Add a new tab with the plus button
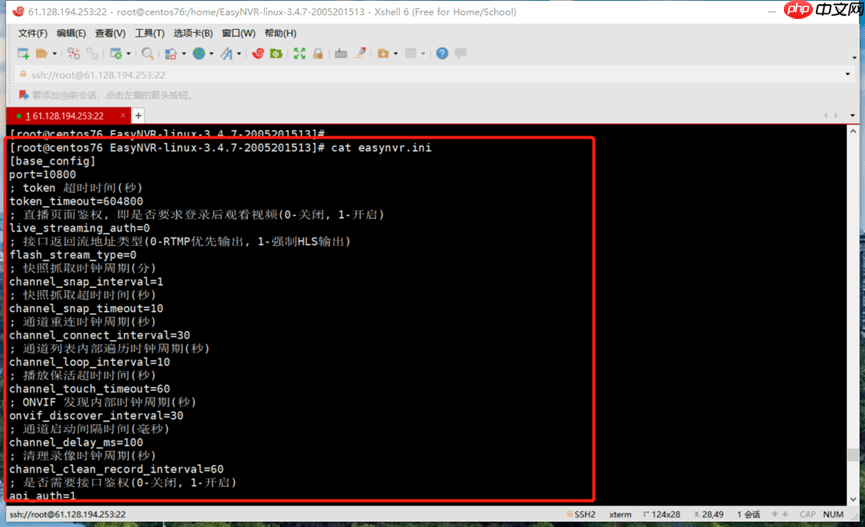Viewport: 865px width, 527px height. pos(138,115)
